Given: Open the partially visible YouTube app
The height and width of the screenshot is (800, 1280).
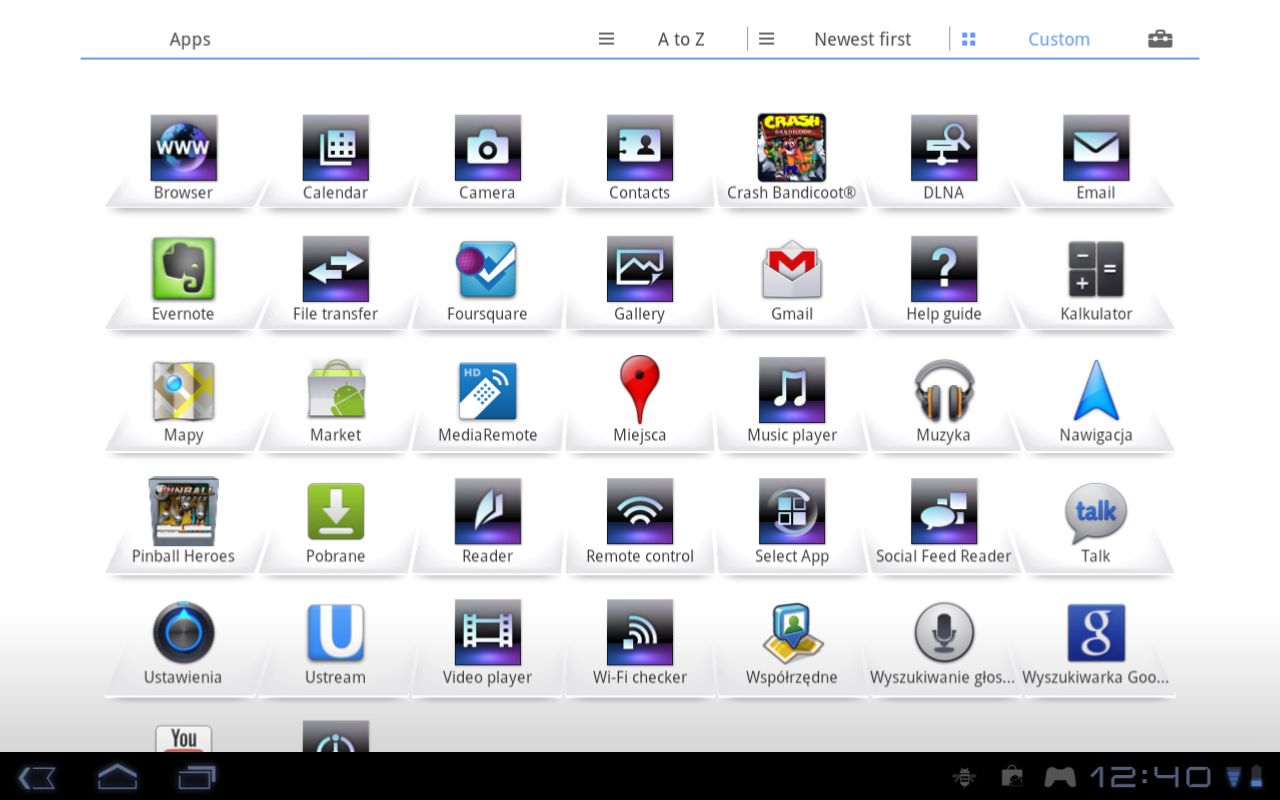Looking at the screenshot, I should click(x=183, y=738).
